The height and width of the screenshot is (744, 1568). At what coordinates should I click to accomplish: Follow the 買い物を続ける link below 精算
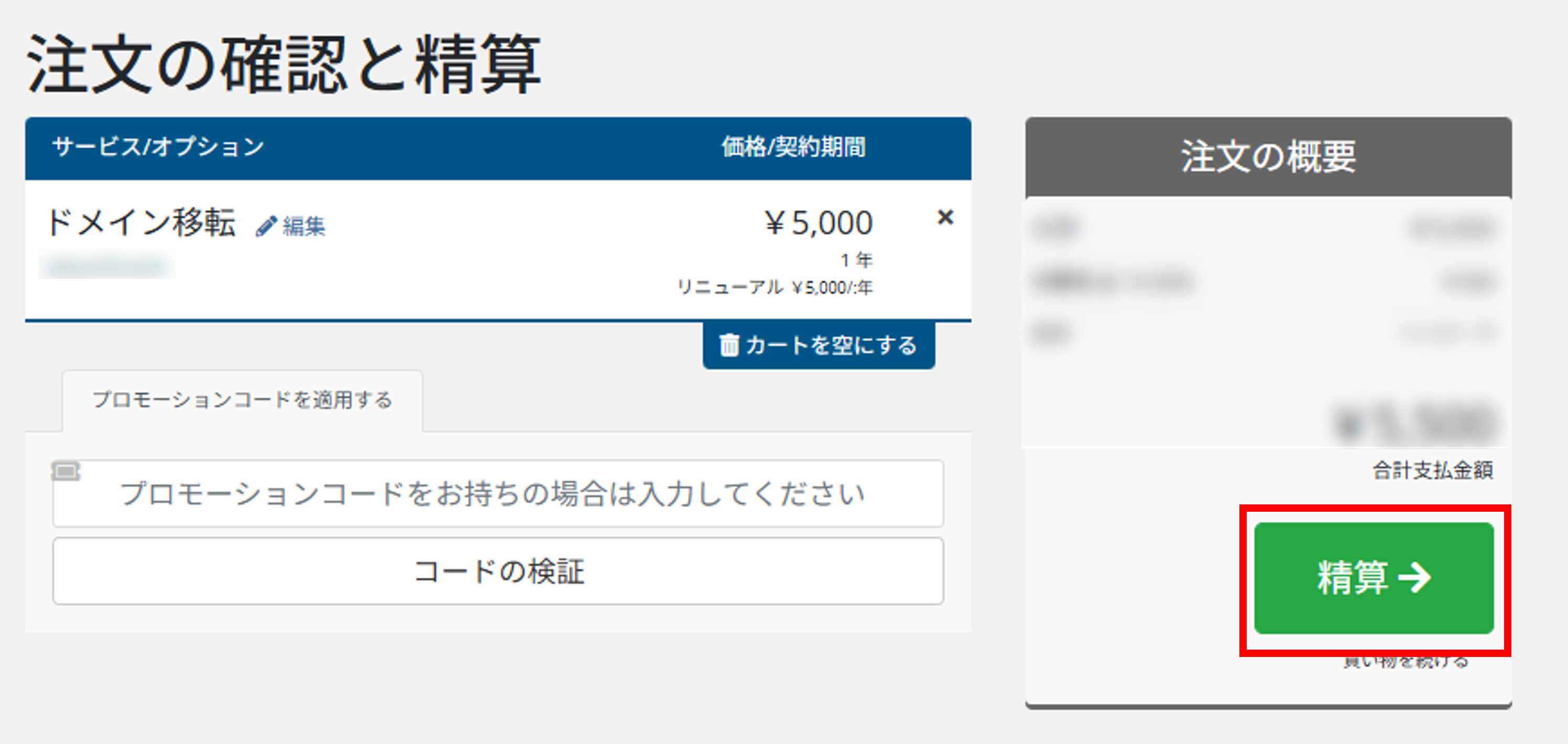(1406, 662)
